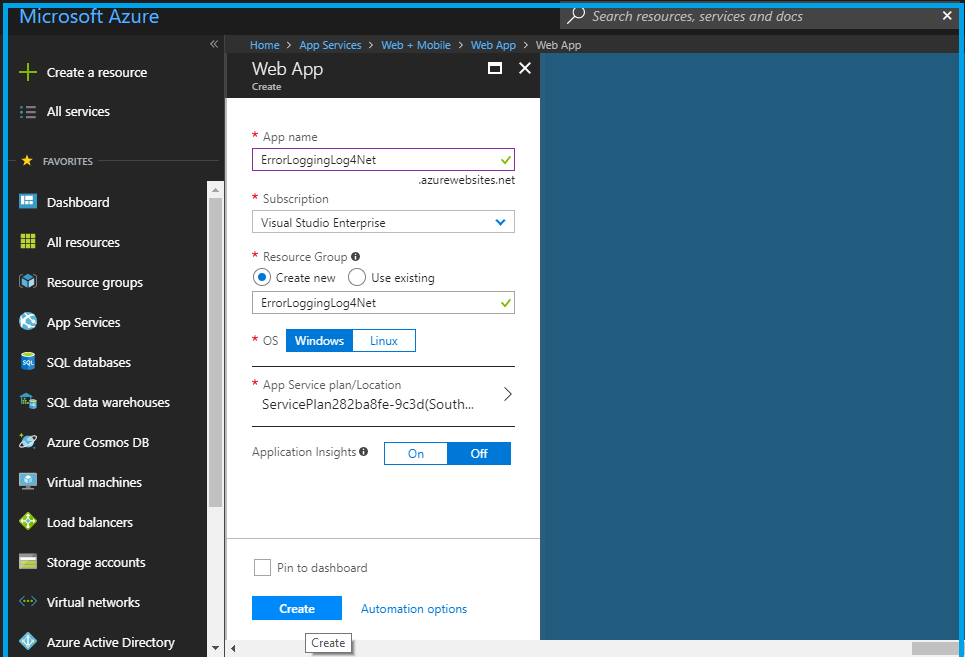Open Virtual machines from the sidebar
This screenshot has height=657, width=965.
94,482
